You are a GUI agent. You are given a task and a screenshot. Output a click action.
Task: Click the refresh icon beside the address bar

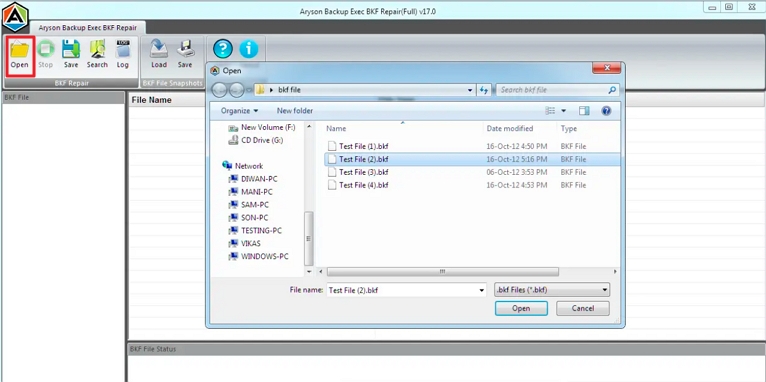tap(484, 90)
